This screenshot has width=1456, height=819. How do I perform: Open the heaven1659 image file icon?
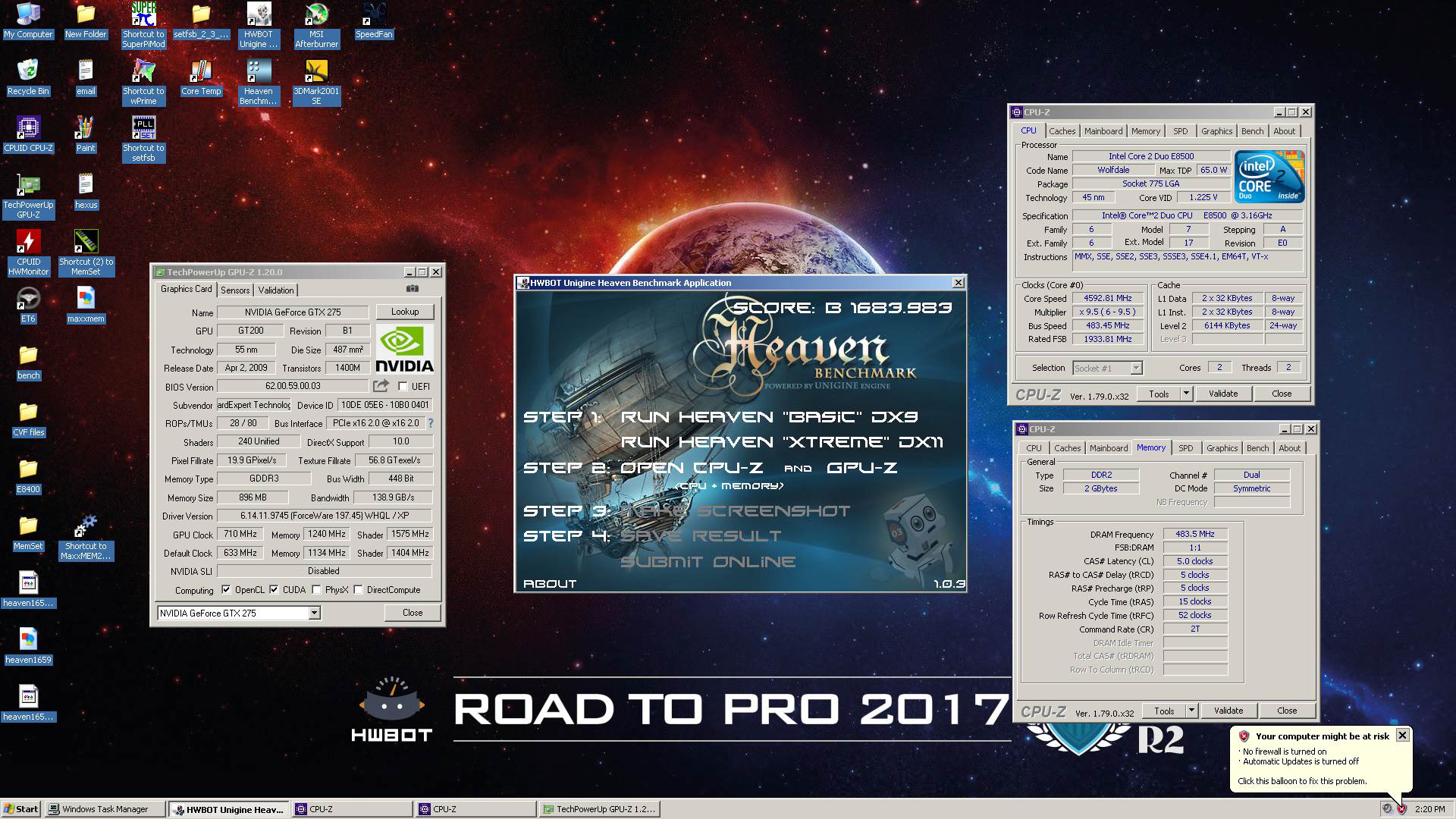tap(28, 646)
